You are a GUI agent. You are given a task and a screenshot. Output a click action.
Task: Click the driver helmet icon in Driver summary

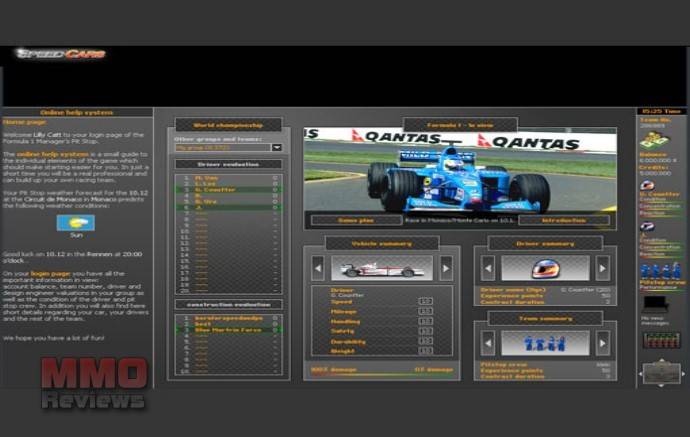(x=544, y=267)
